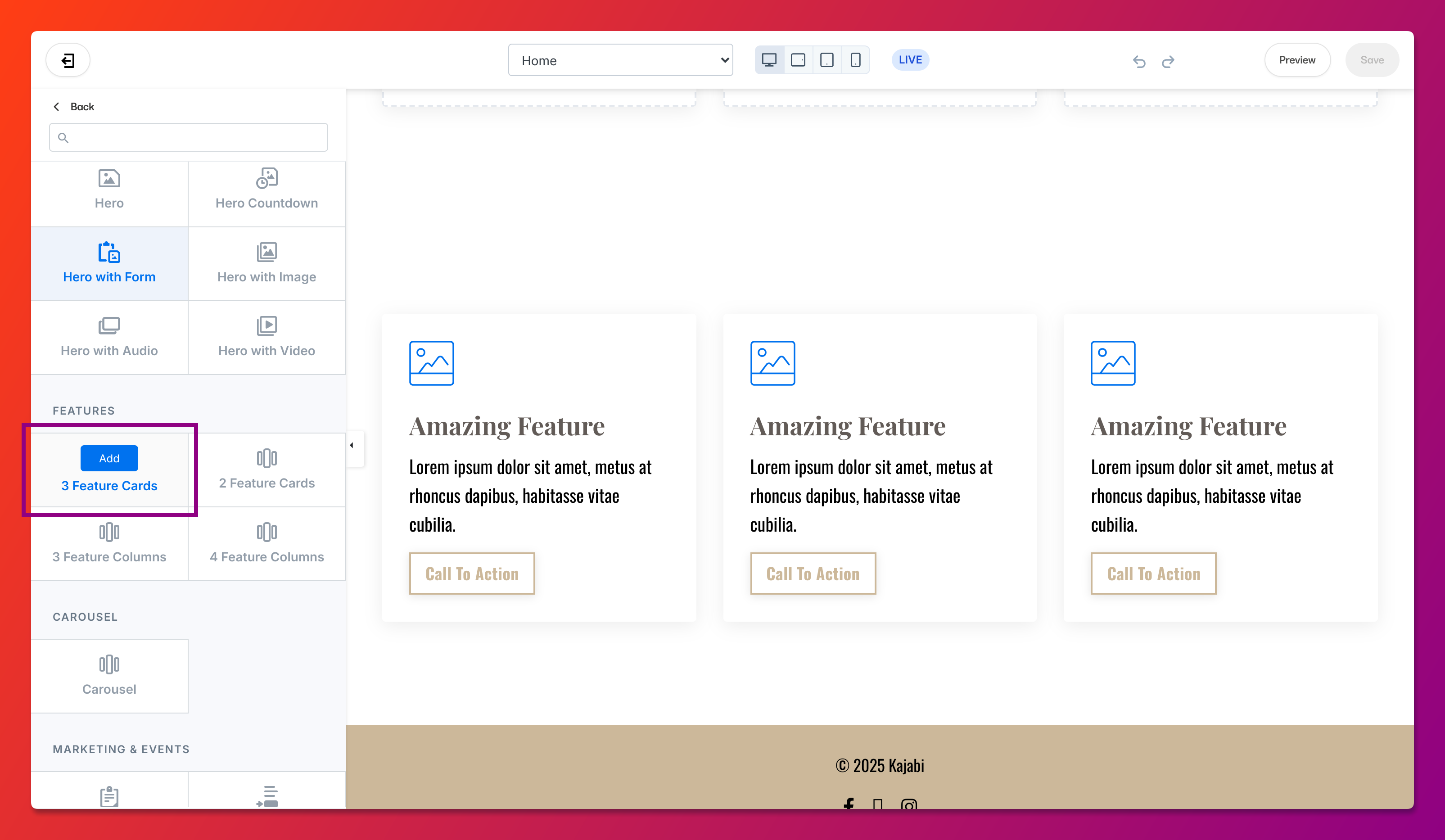Select the Hero Countdown block
1445x840 pixels.
coord(266,194)
